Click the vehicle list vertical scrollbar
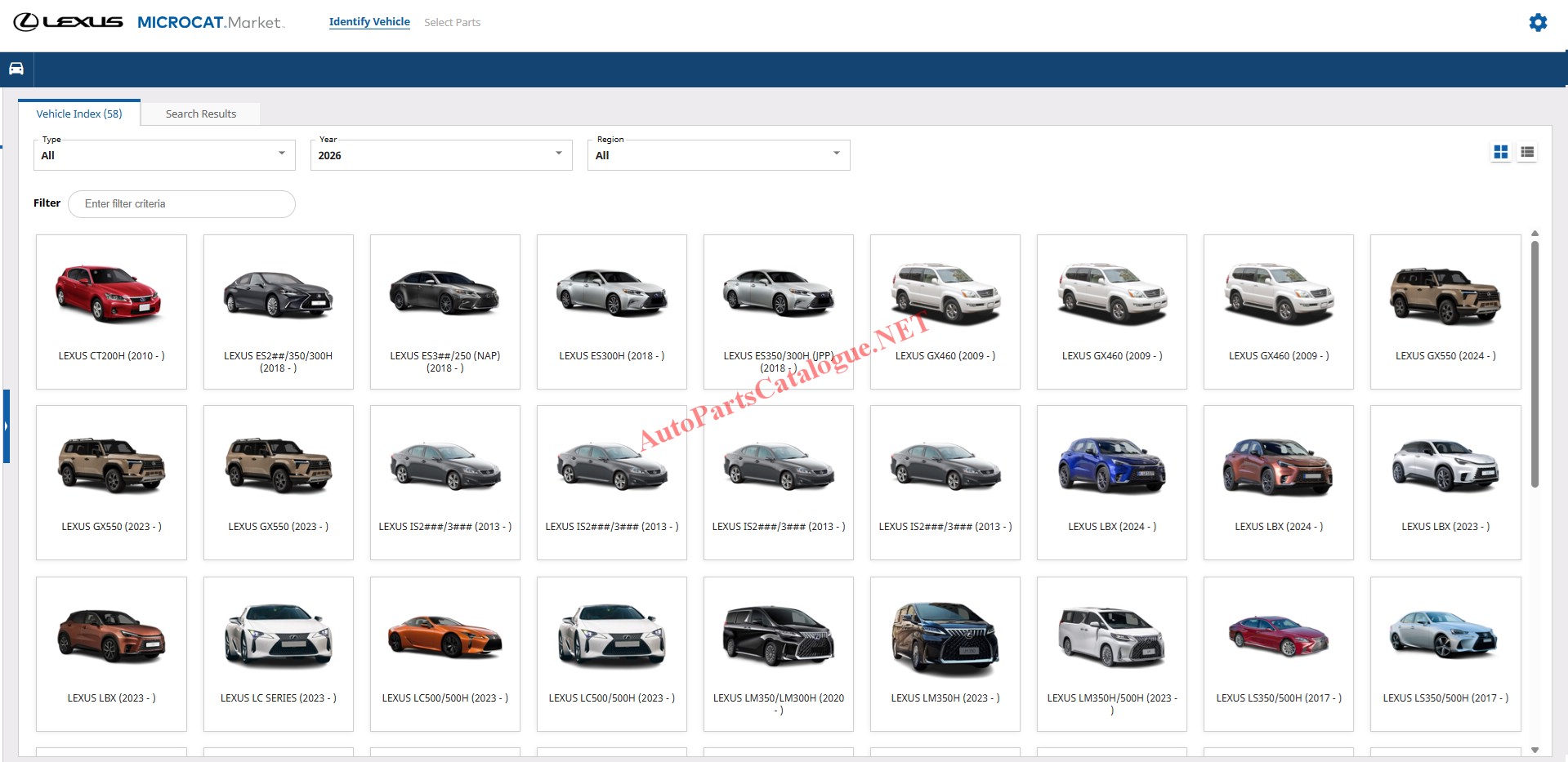Viewport: 1568px width, 762px height. pos(1534,363)
